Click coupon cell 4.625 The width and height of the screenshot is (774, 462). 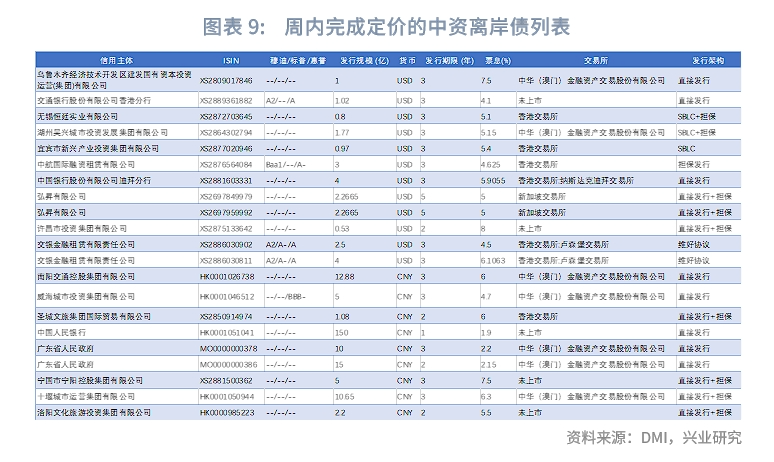tap(491, 164)
